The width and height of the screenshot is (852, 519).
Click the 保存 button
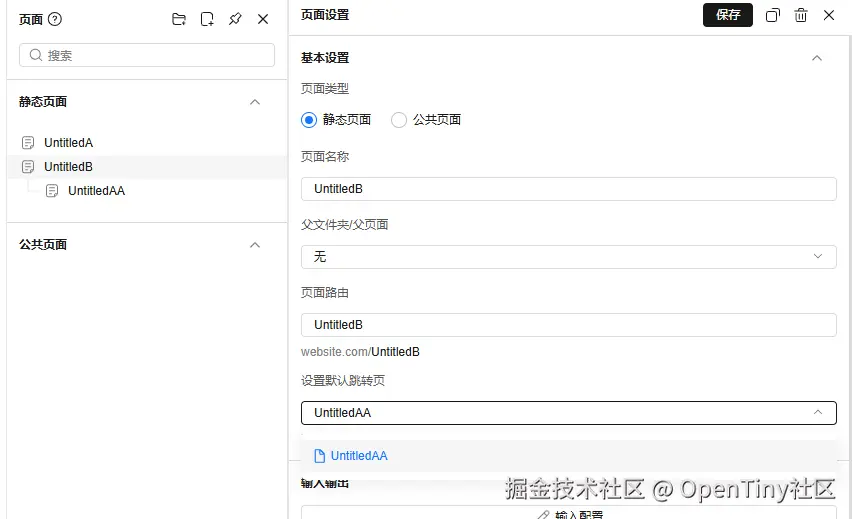point(728,15)
